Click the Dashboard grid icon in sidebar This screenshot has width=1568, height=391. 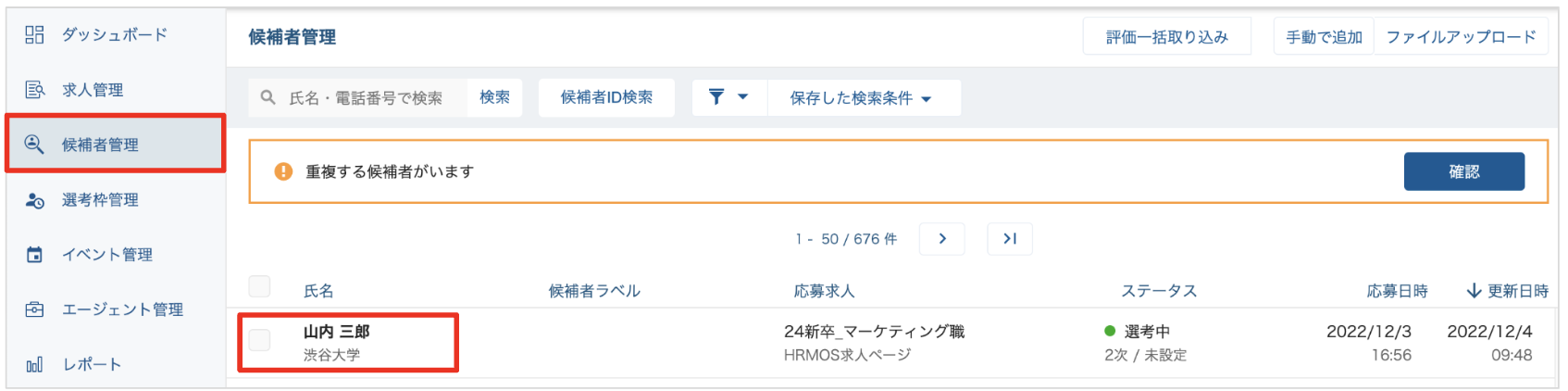pos(34,34)
